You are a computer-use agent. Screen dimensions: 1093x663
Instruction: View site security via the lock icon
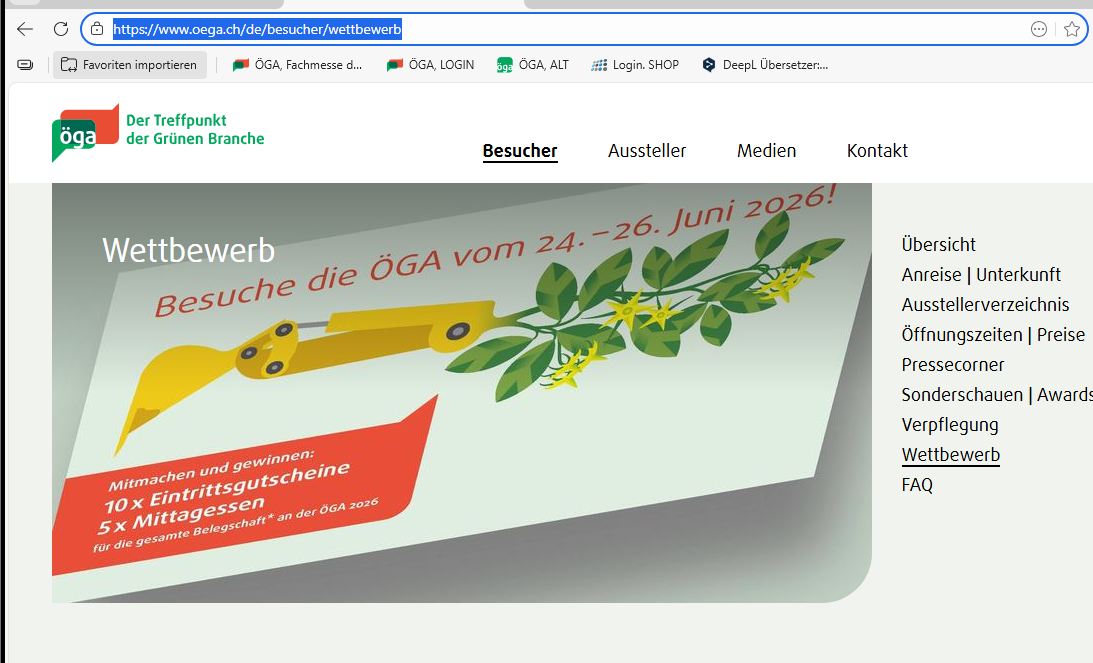(x=96, y=29)
